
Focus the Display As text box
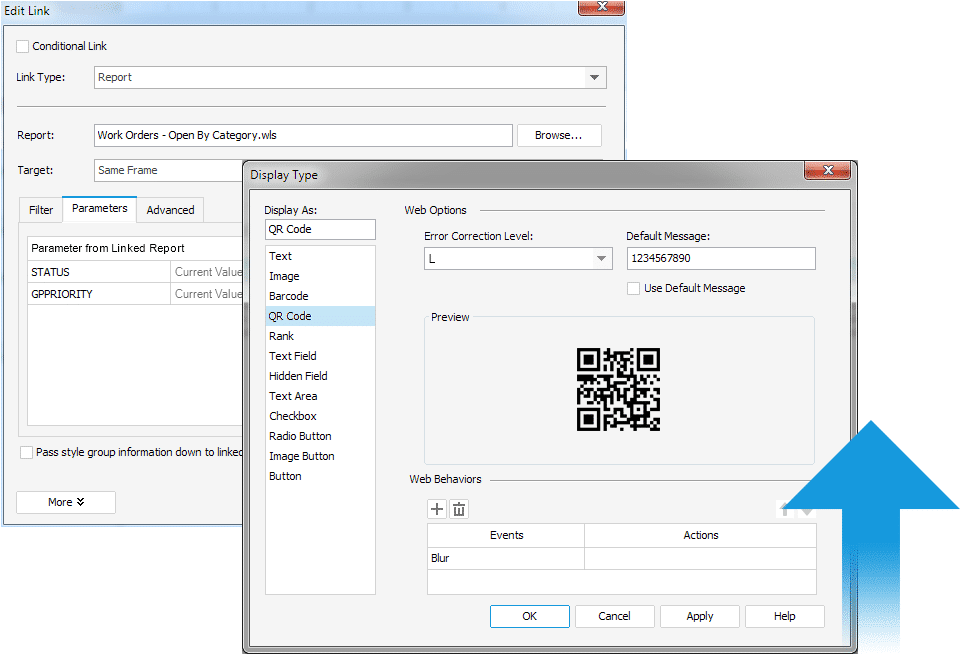(320, 230)
